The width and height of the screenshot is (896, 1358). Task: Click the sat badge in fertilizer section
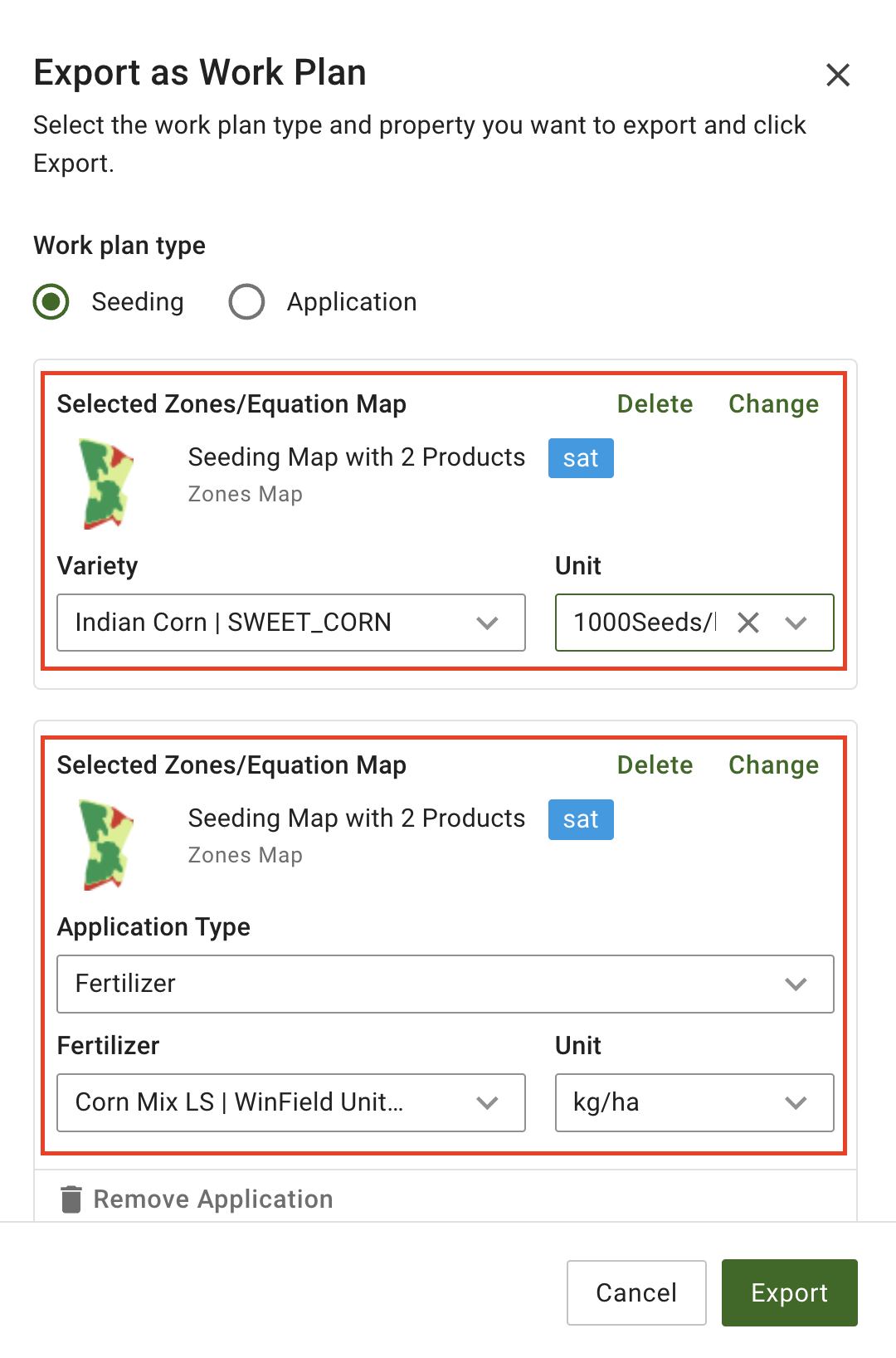(x=581, y=819)
